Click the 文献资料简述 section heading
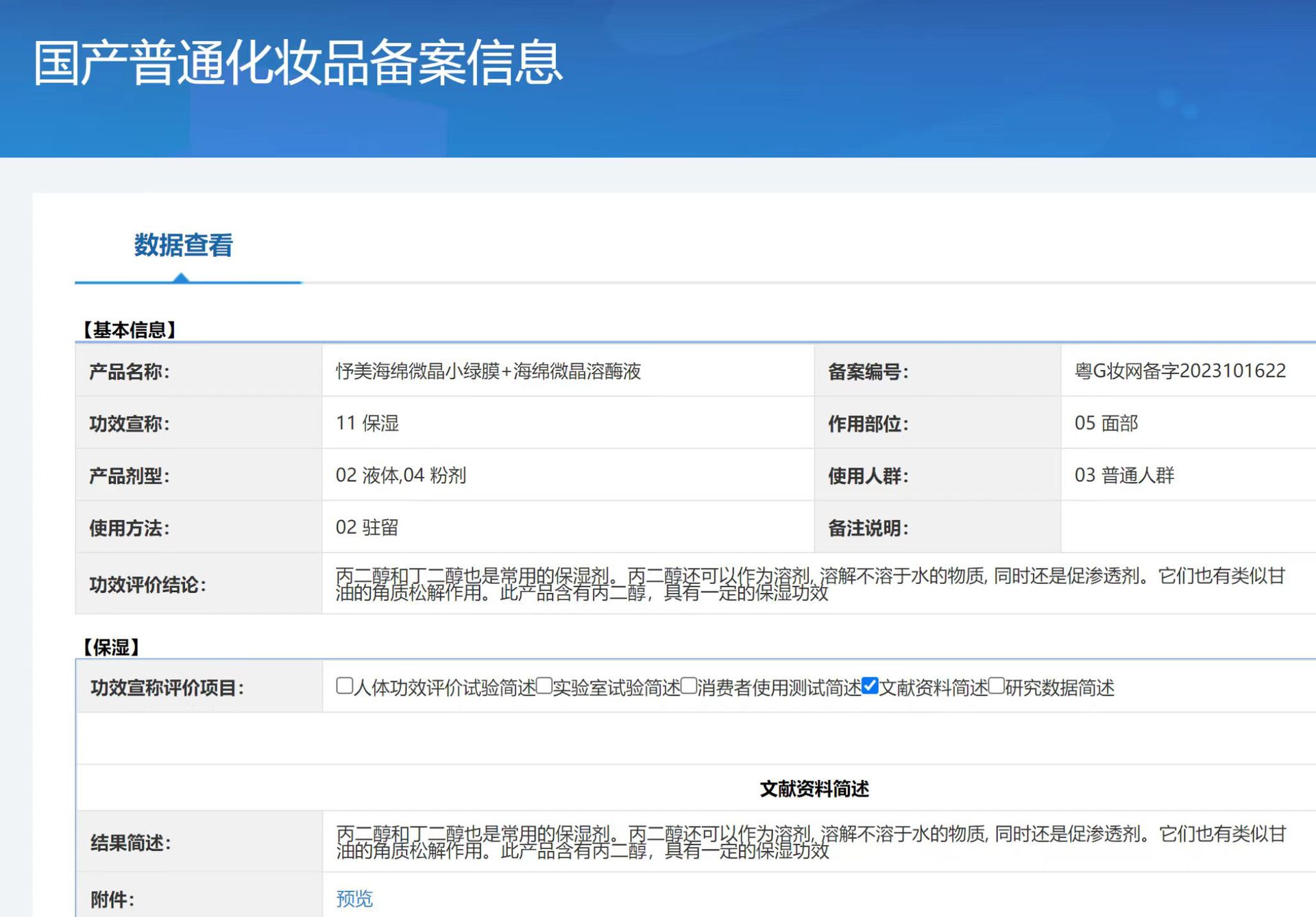Viewport: 1316px width, 917px height. [x=814, y=789]
